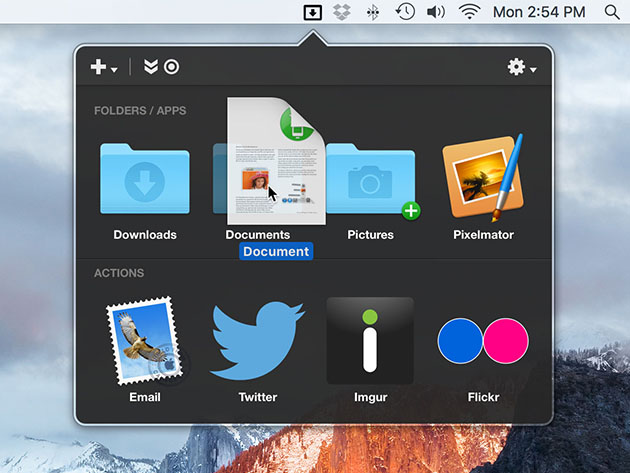Screen dimensions: 630x473
Task: Click the Imgur label
Action: 370,397
